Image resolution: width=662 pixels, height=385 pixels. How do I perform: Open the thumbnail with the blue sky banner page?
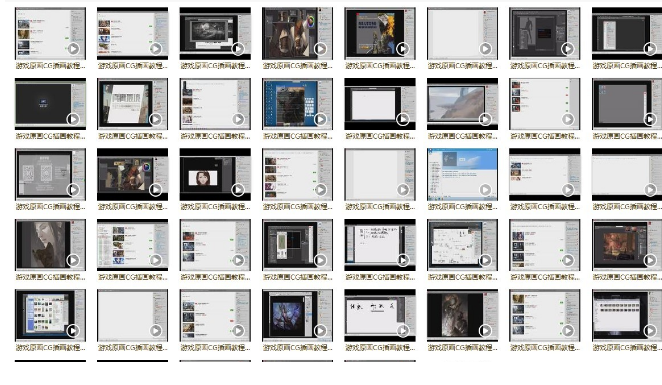462,174
